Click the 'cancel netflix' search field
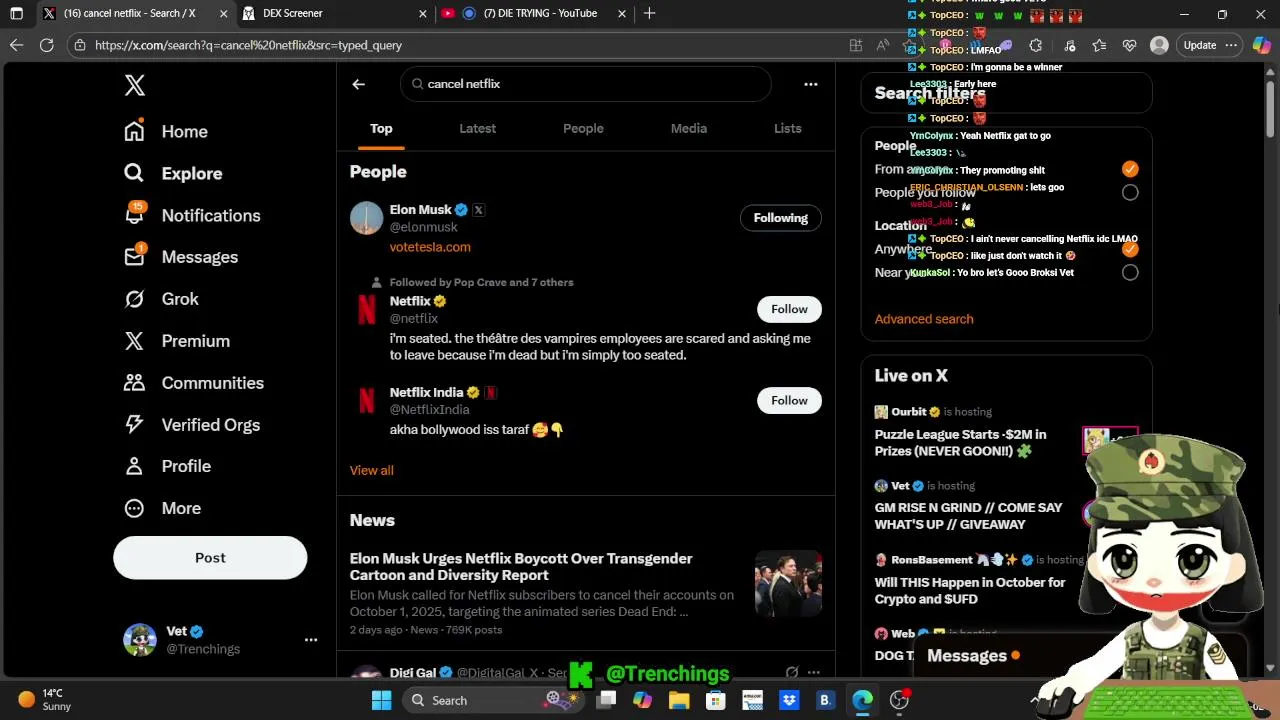 (x=586, y=84)
